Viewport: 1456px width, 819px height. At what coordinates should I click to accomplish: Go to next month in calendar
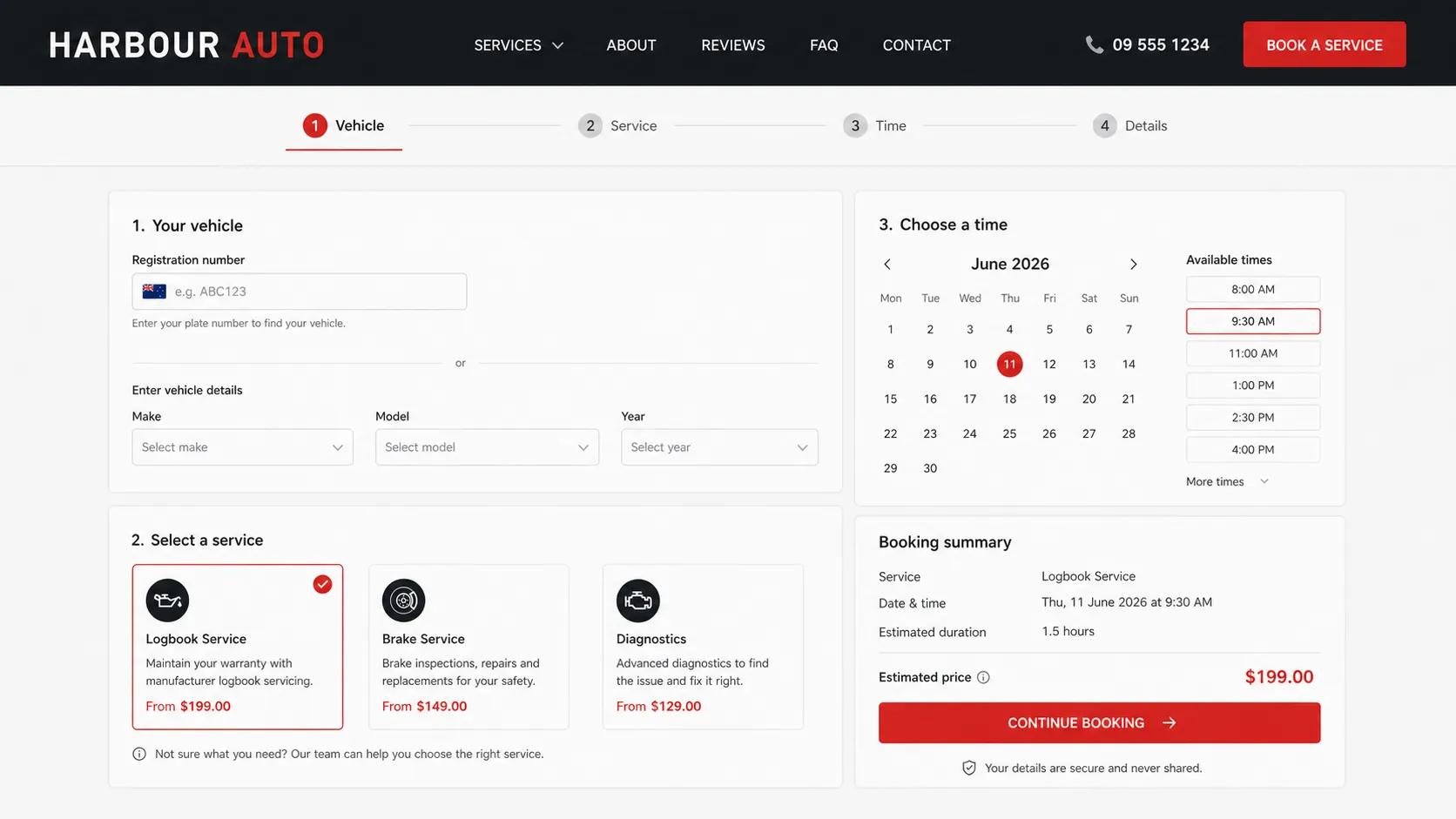pos(1133,264)
